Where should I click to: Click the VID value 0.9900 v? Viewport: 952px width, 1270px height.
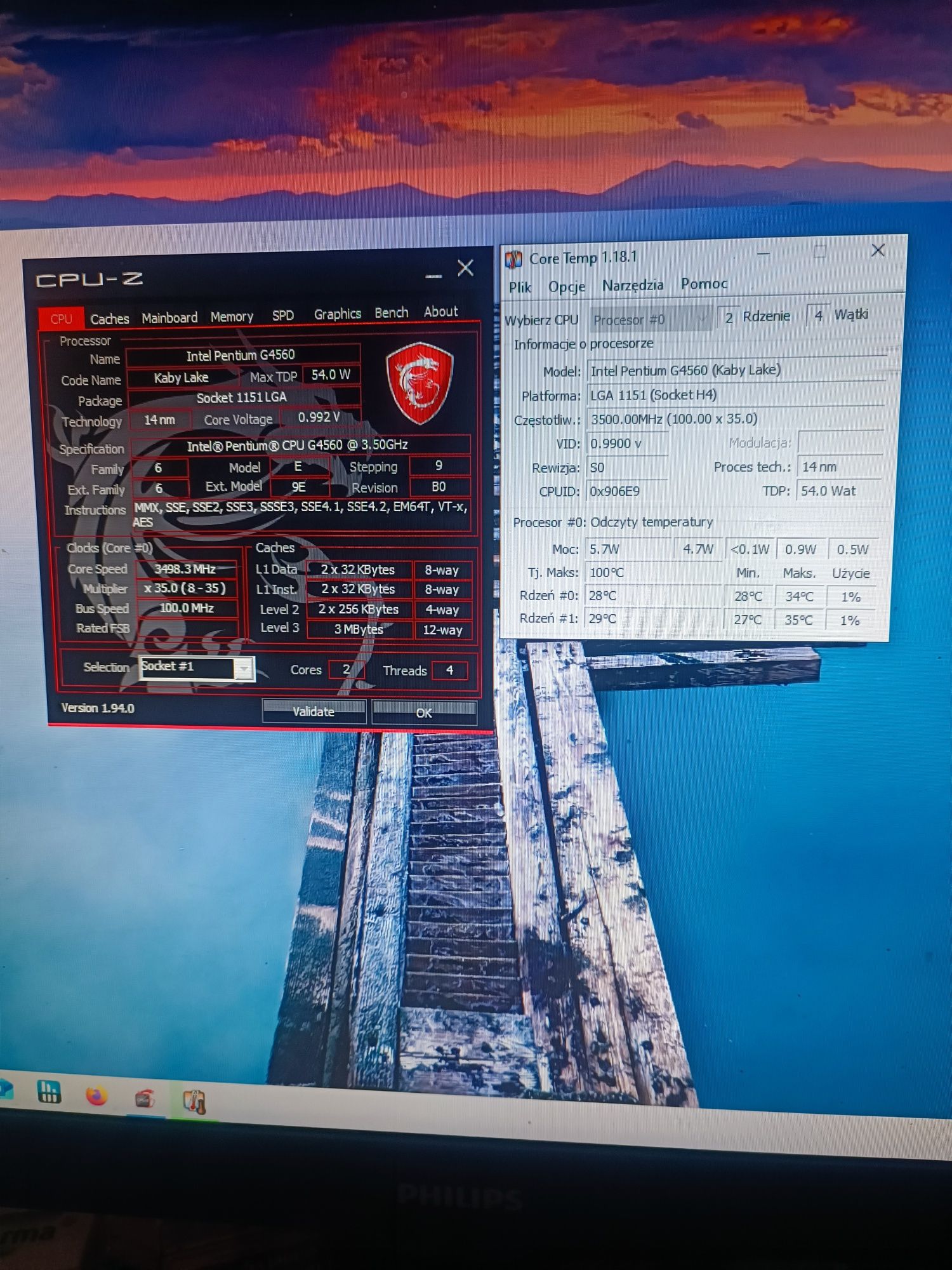(x=627, y=443)
